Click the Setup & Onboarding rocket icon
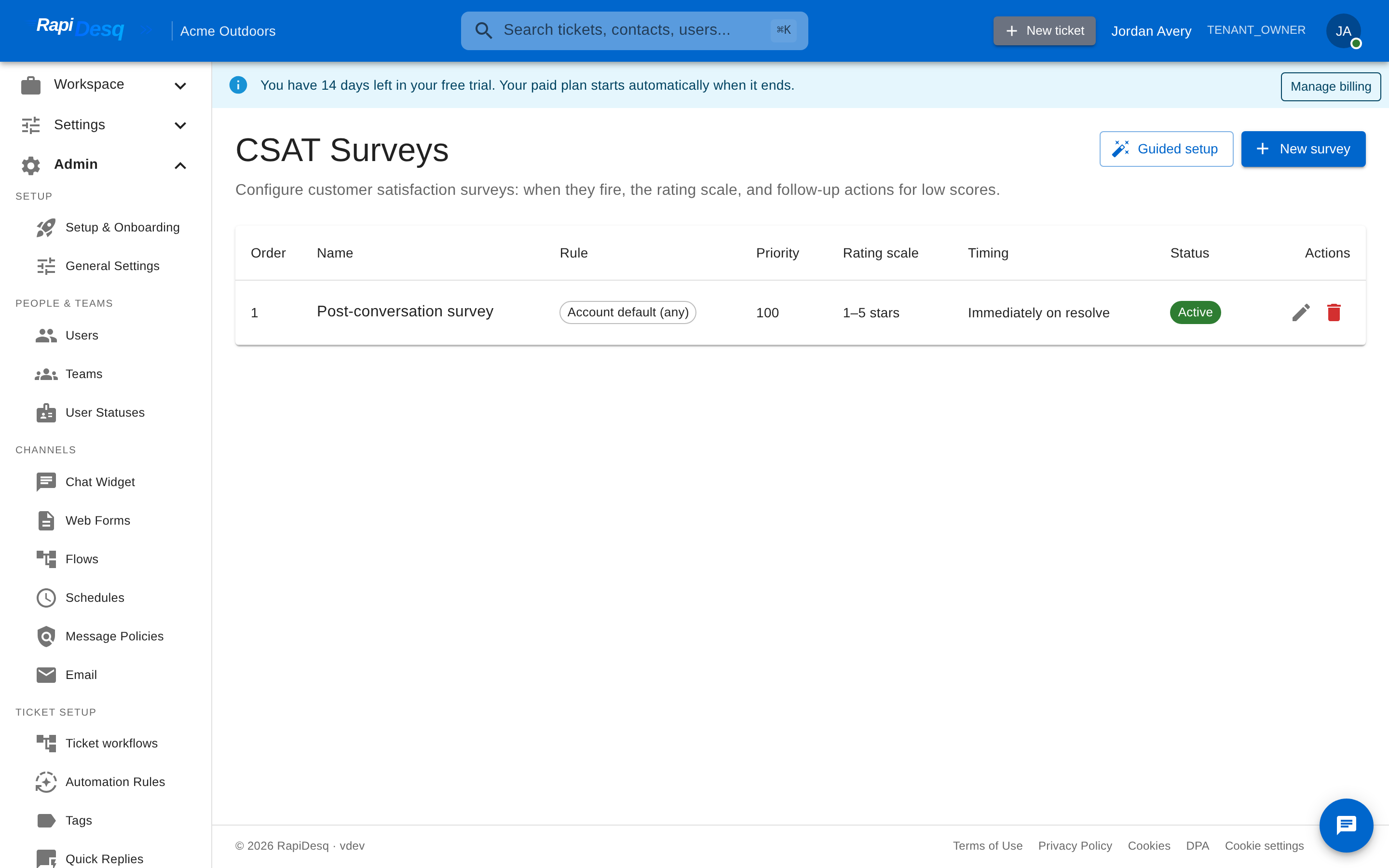This screenshot has width=1389, height=868. pyautogui.click(x=46, y=228)
